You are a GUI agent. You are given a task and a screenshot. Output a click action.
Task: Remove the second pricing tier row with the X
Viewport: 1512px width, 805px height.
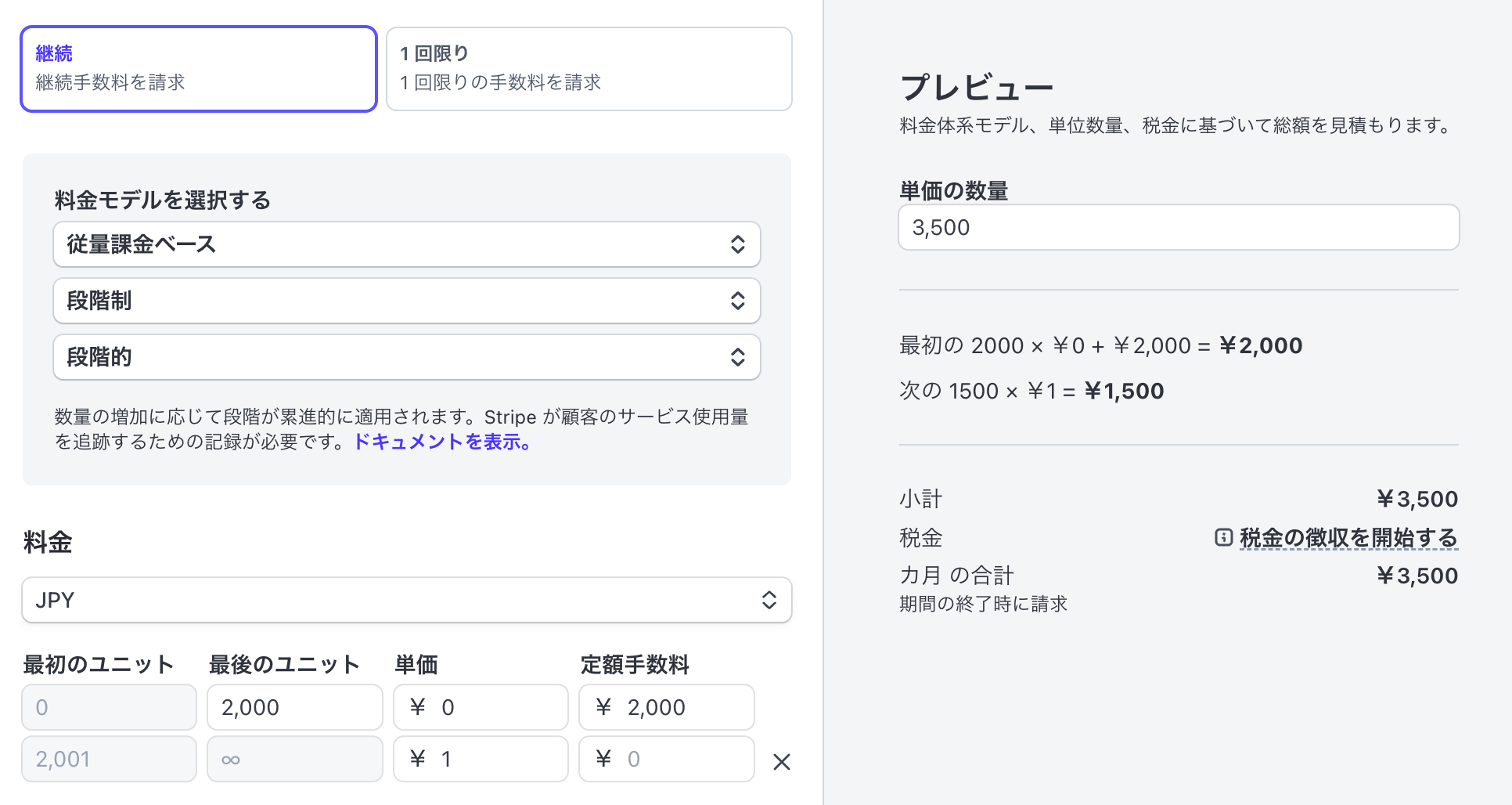point(780,760)
